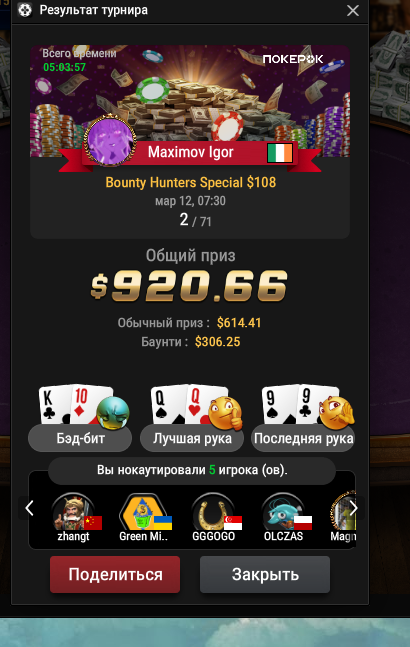Click the poker chip icon in title bar
This screenshot has height=647, width=410.
pyautogui.click(x=25, y=10)
